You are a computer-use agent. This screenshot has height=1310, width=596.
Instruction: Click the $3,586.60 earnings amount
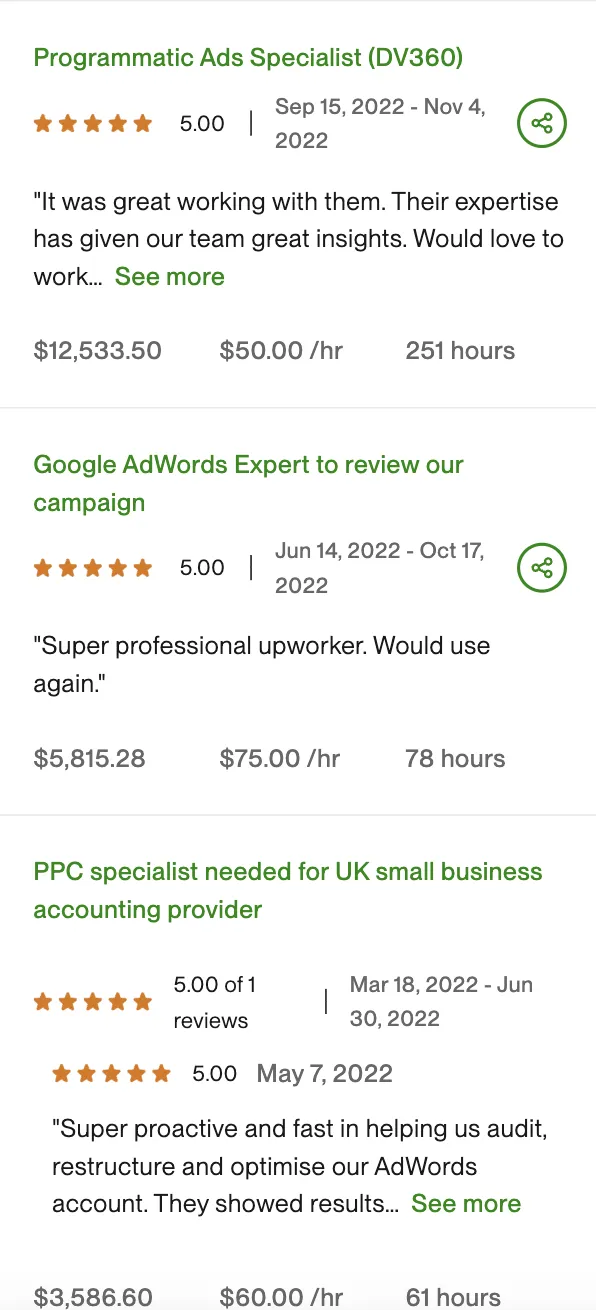(94, 1298)
